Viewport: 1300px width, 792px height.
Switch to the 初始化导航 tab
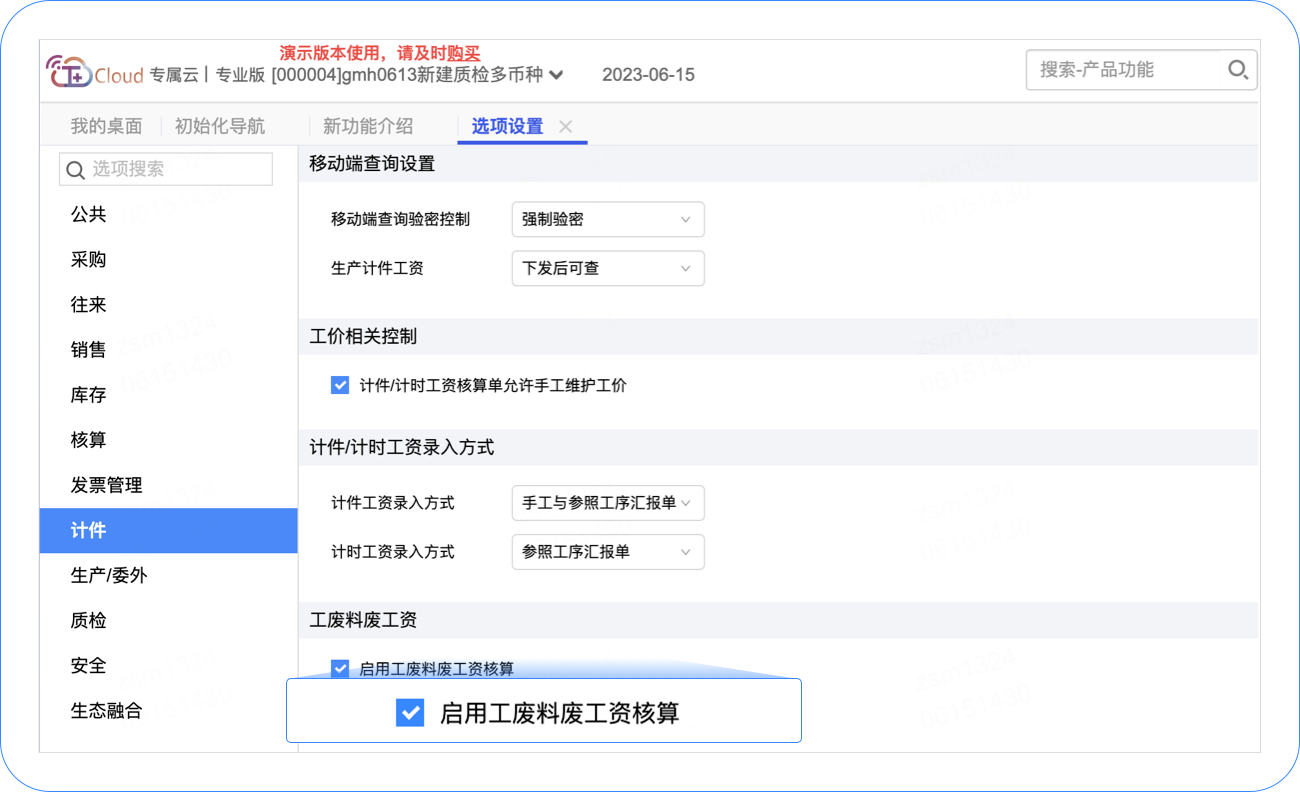(220, 127)
